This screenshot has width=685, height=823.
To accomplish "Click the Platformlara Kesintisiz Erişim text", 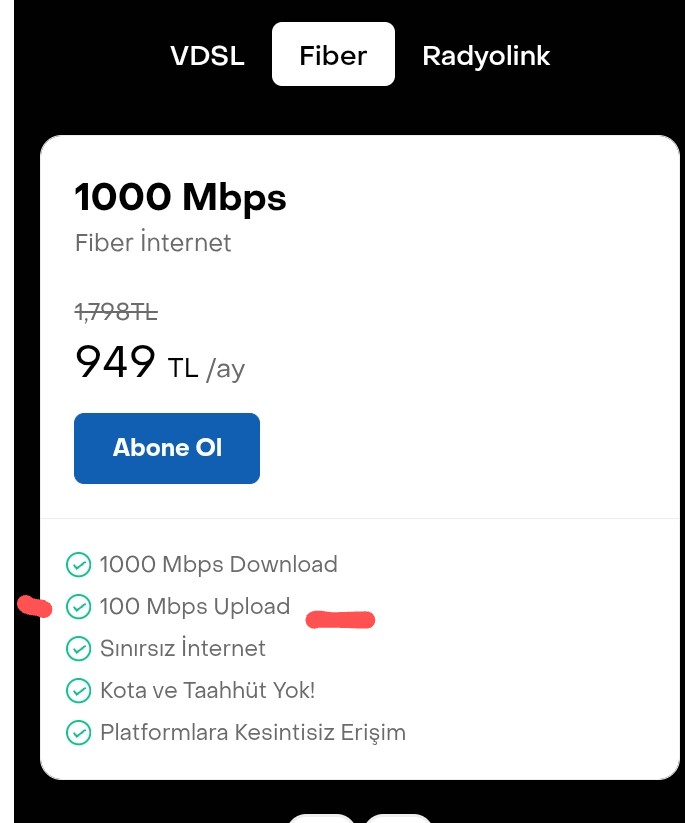I will click(x=253, y=733).
